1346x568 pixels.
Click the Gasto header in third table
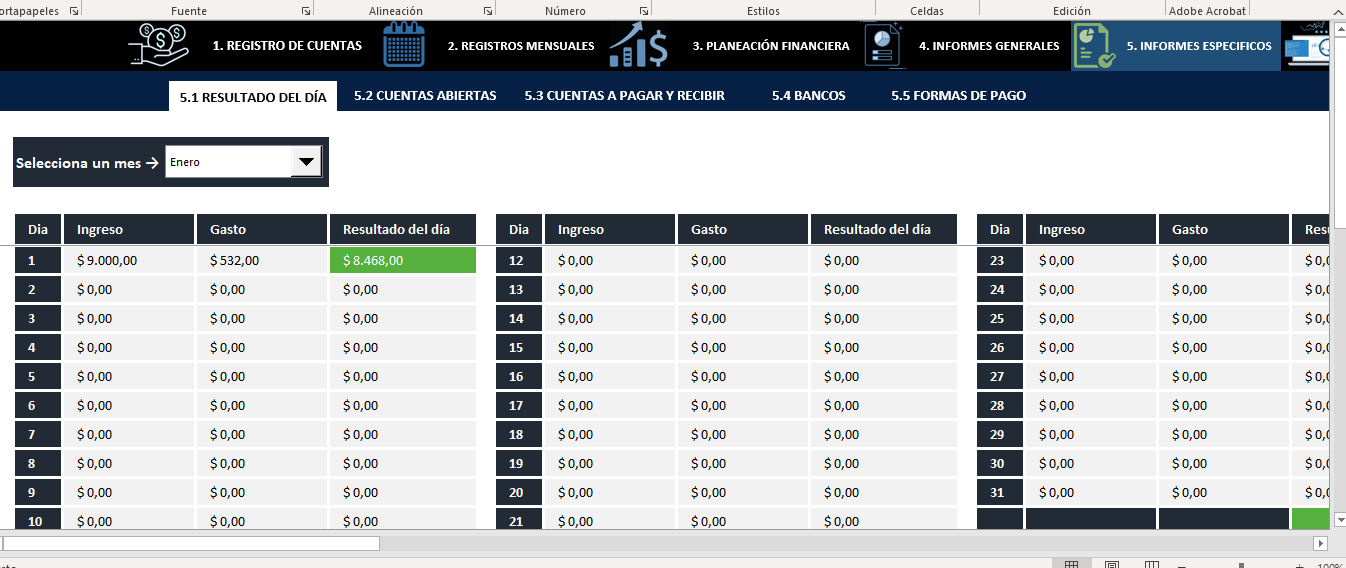coord(1224,229)
